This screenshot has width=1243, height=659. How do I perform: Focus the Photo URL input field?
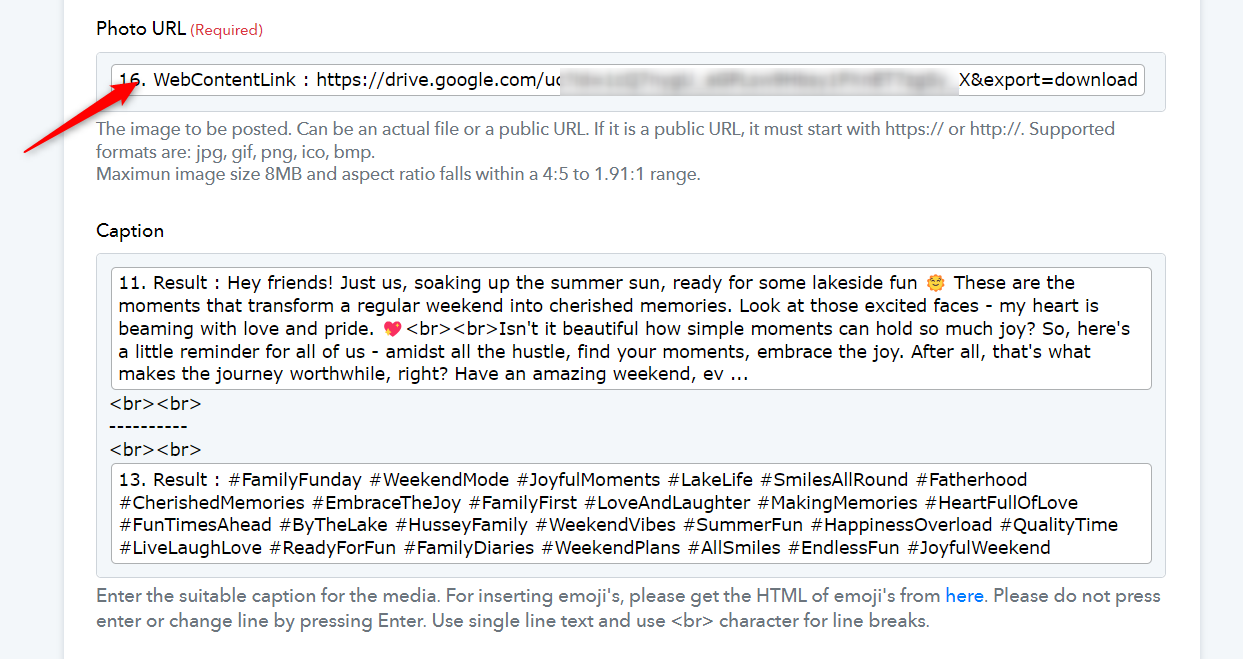coord(628,80)
